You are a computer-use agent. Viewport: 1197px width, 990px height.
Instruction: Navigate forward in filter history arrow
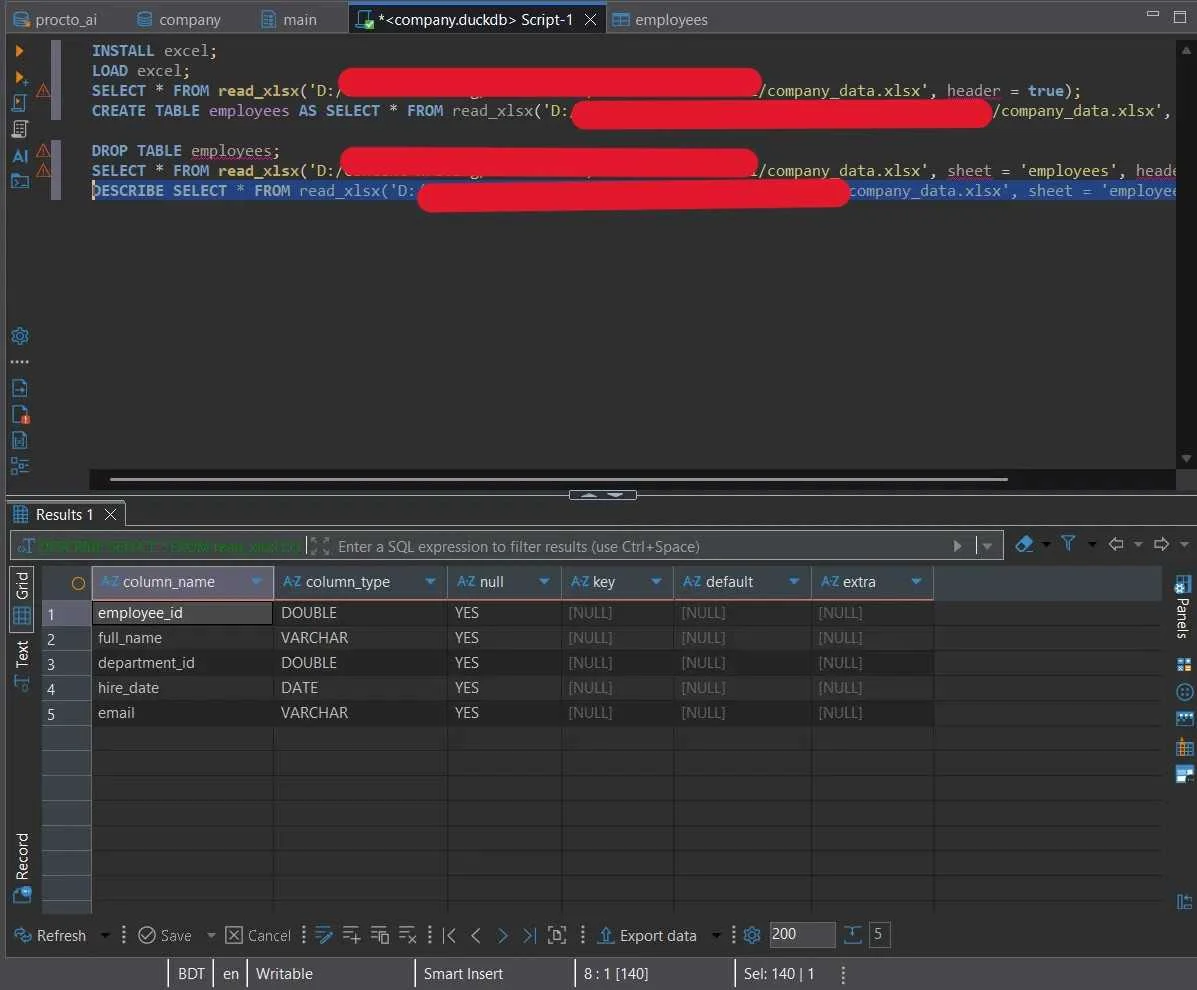point(1161,544)
